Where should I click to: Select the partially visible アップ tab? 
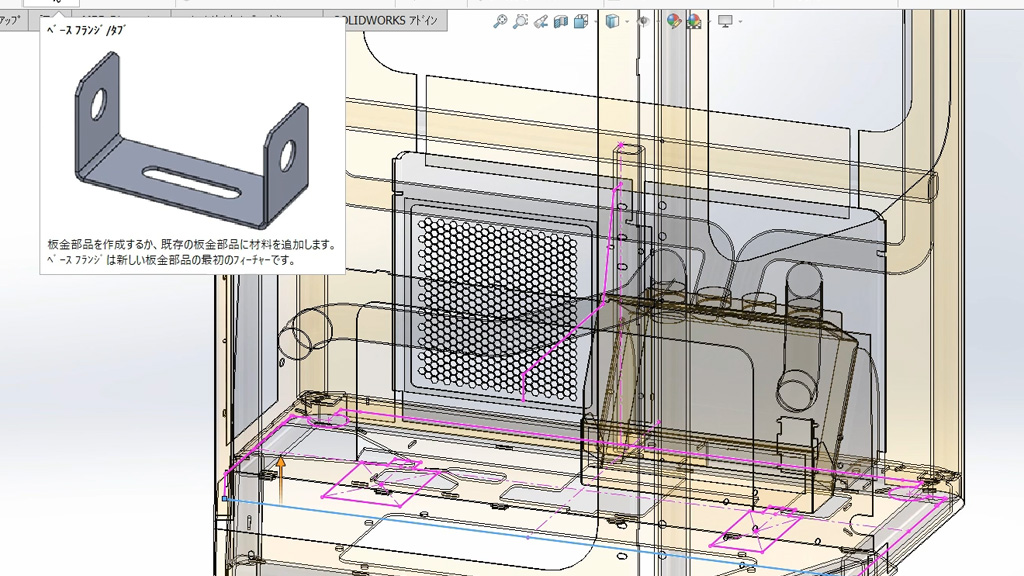[x=12, y=21]
